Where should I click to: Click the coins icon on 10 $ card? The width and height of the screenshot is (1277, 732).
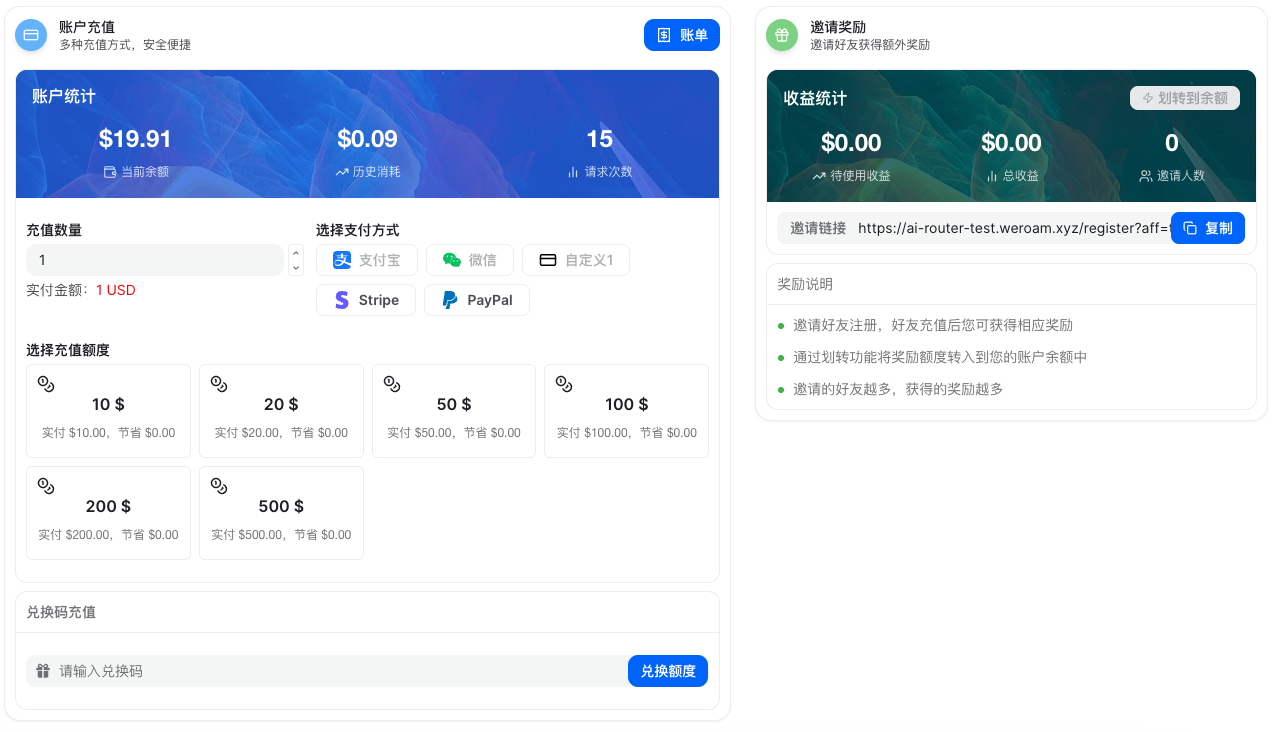coord(46,383)
